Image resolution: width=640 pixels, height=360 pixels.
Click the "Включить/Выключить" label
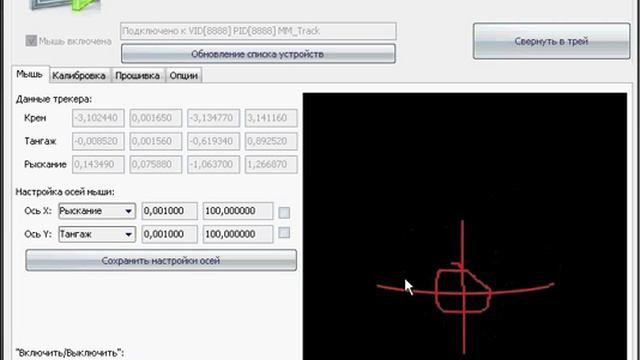(70, 353)
